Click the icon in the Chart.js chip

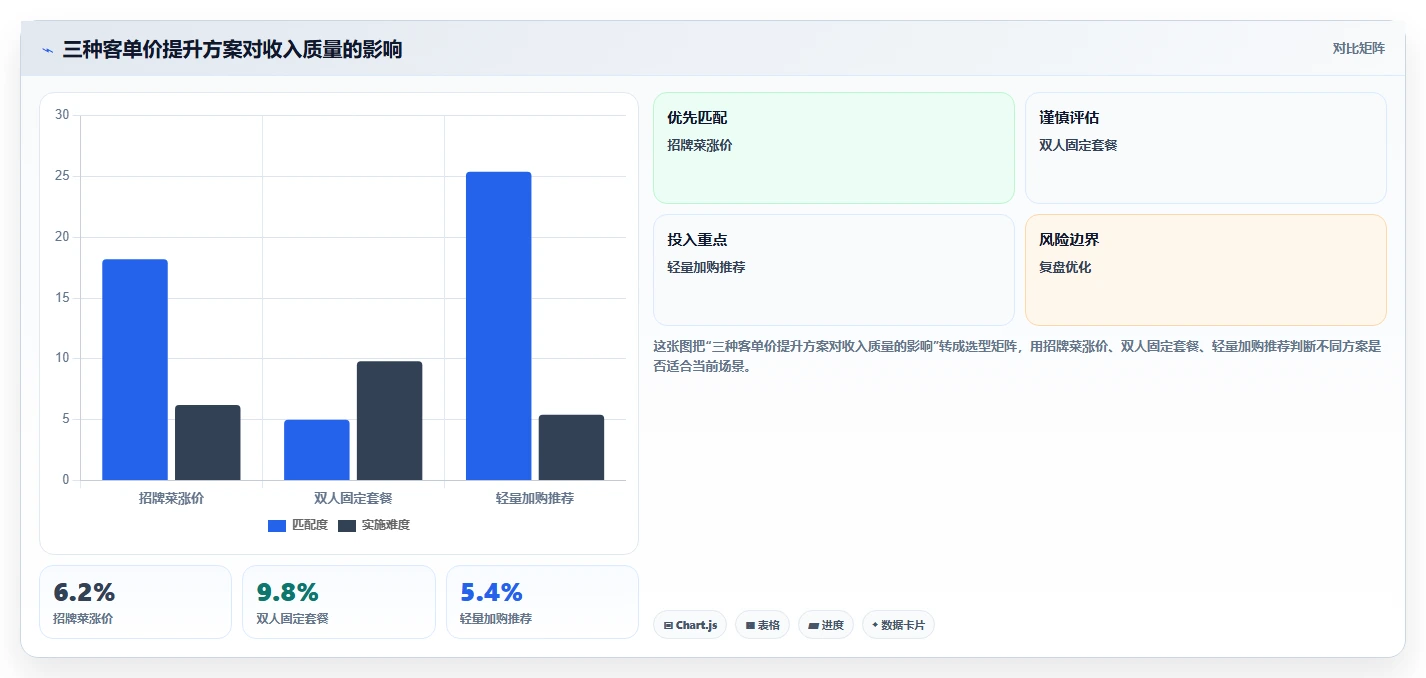pos(668,626)
